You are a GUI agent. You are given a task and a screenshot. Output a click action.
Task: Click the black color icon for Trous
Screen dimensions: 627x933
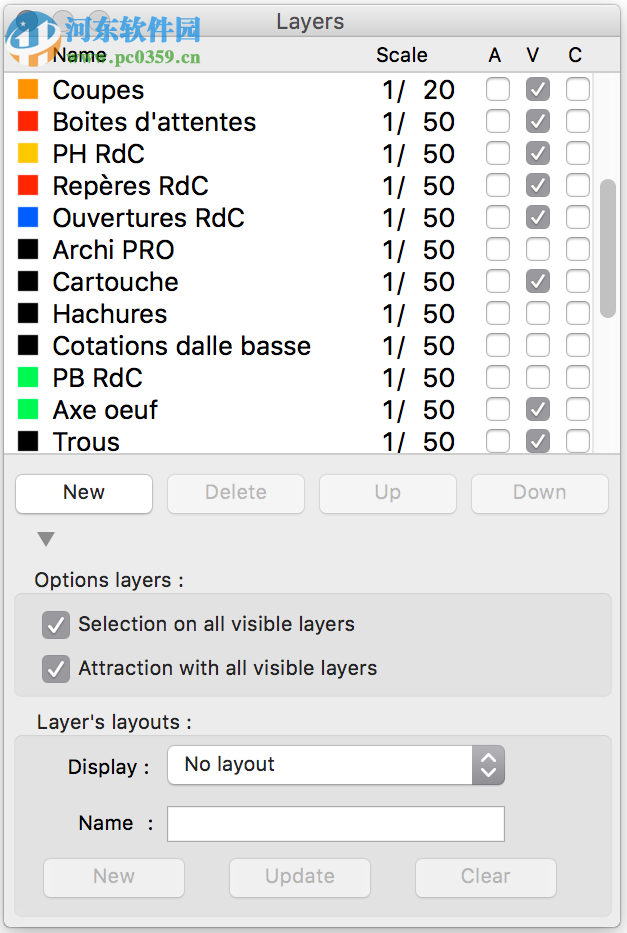(x=28, y=441)
